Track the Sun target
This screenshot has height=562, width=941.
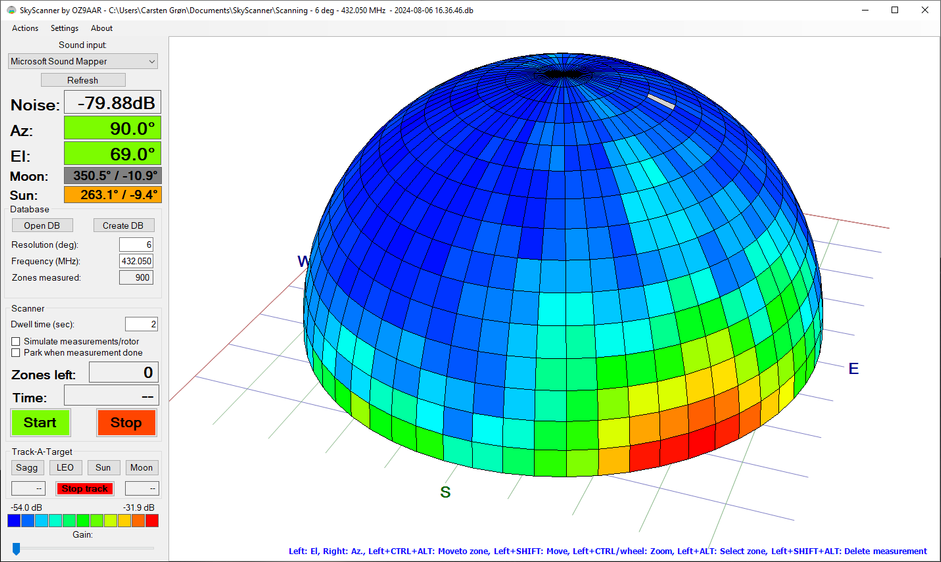[x=103, y=468]
